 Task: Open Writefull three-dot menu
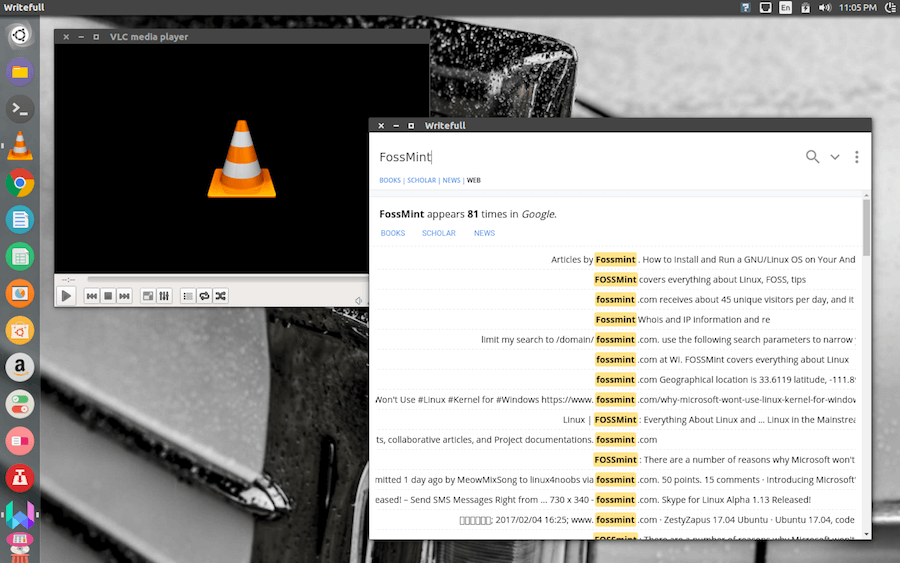pos(856,157)
